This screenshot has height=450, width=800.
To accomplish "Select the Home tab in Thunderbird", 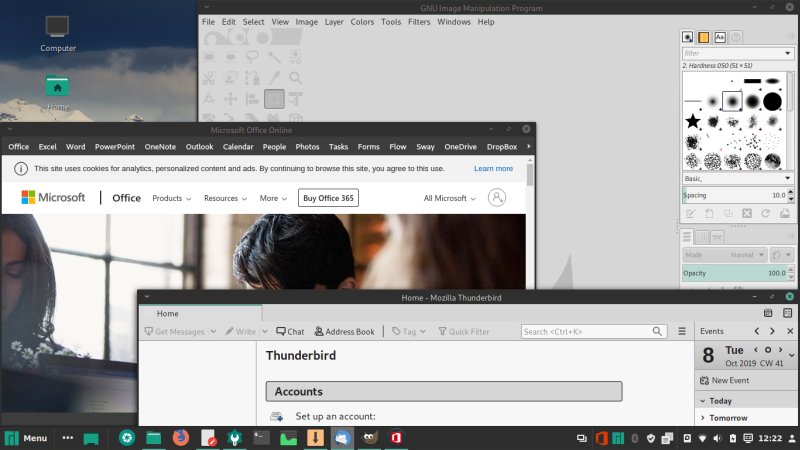I will 201,313.
